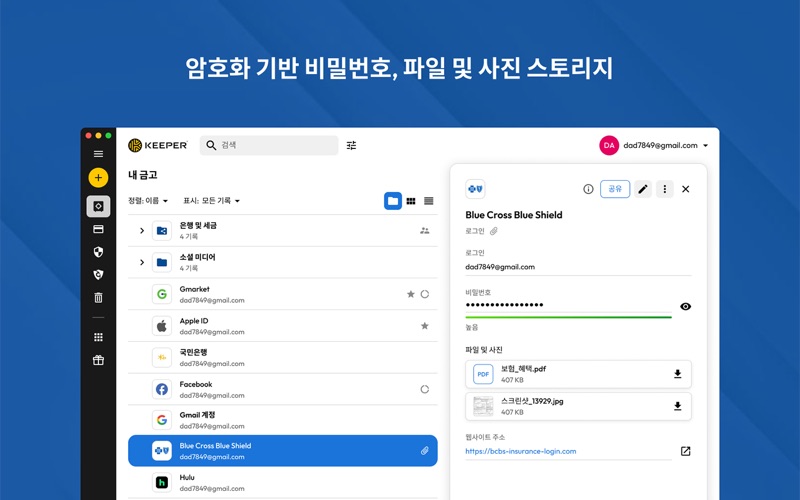Image resolution: width=800 pixels, height=500 pixels.
Task: Open the trash bin in sidebar
Action: (x=98, y=297)
